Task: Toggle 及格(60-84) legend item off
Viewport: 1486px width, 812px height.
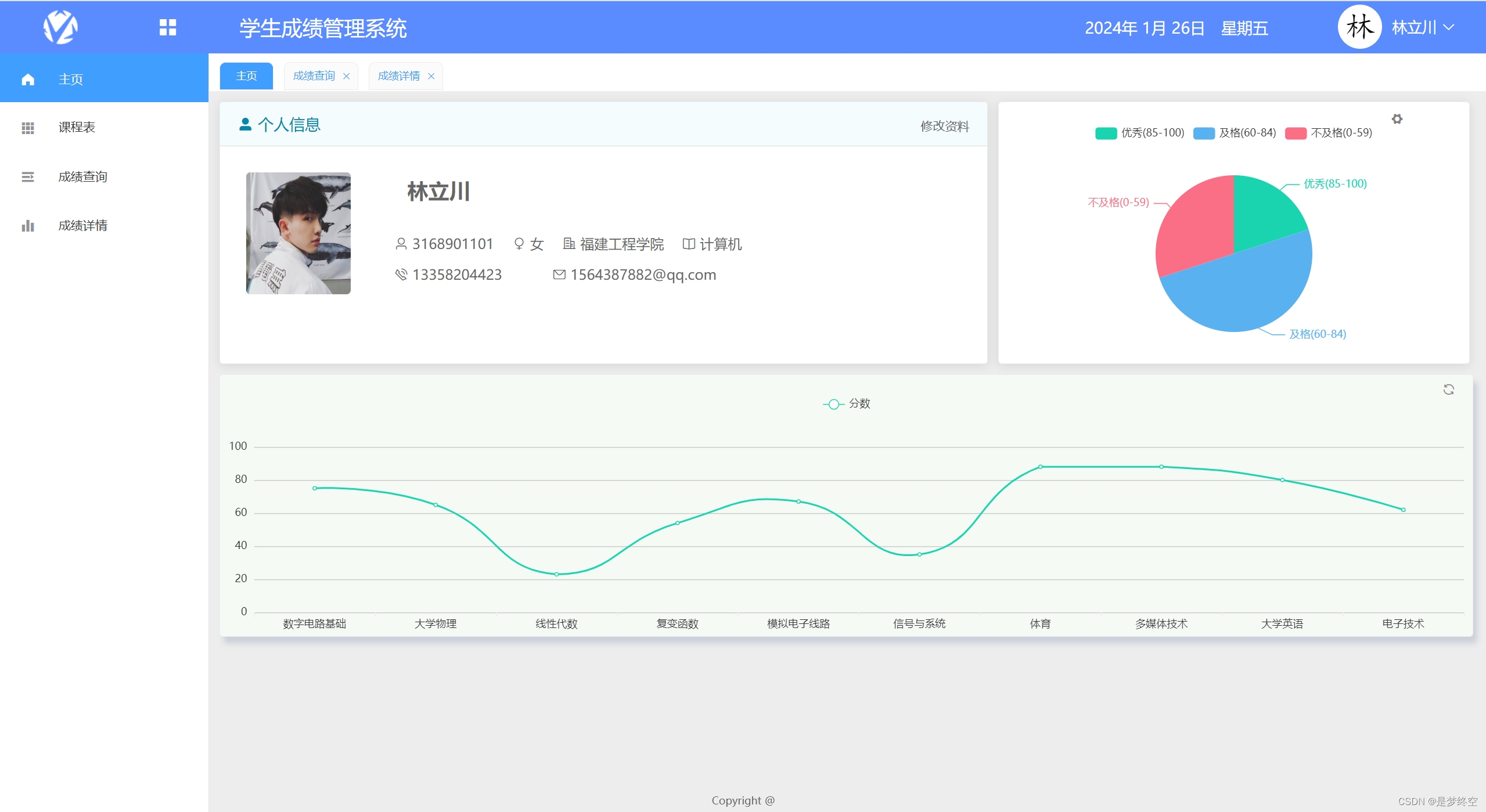Action: (1235, 133)
